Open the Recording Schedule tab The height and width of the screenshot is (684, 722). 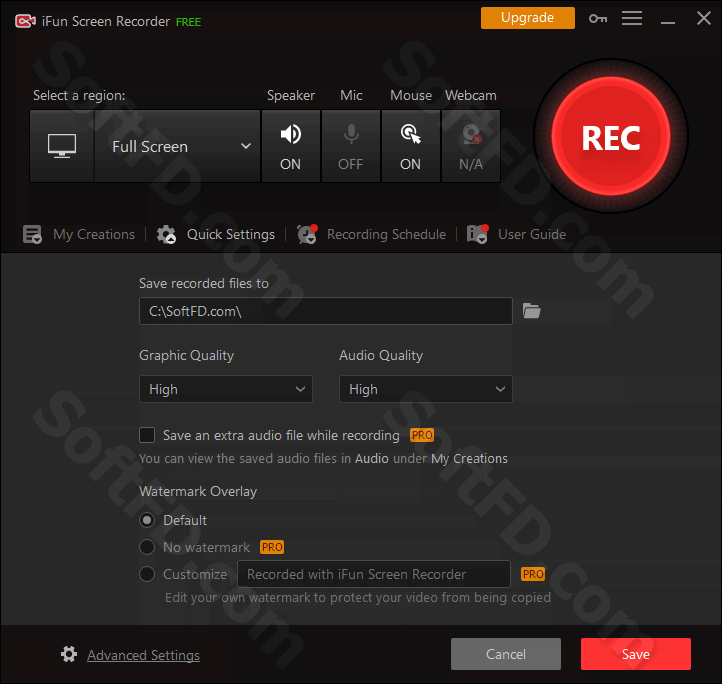(386, 234)
